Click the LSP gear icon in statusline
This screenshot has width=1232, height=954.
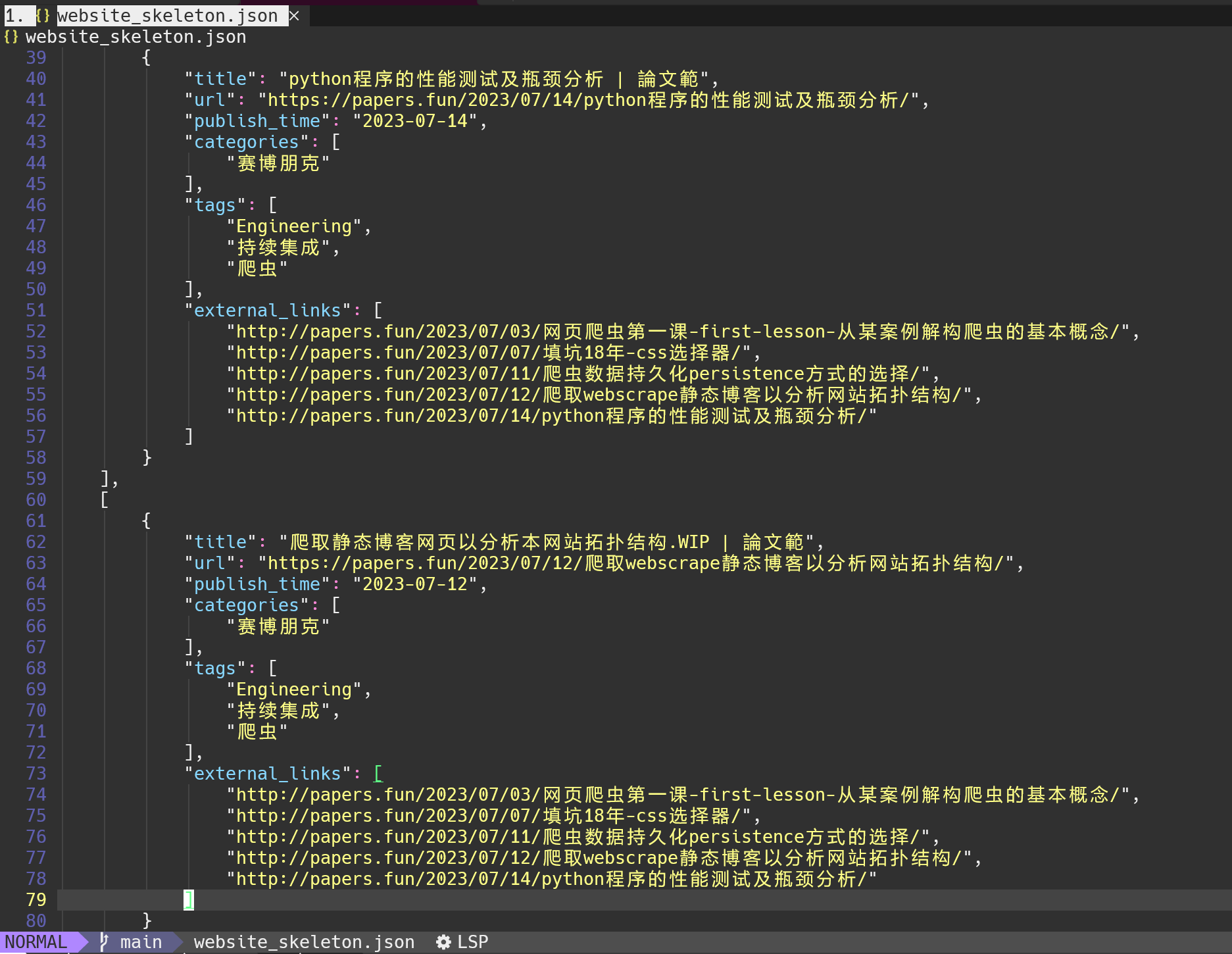444,942
